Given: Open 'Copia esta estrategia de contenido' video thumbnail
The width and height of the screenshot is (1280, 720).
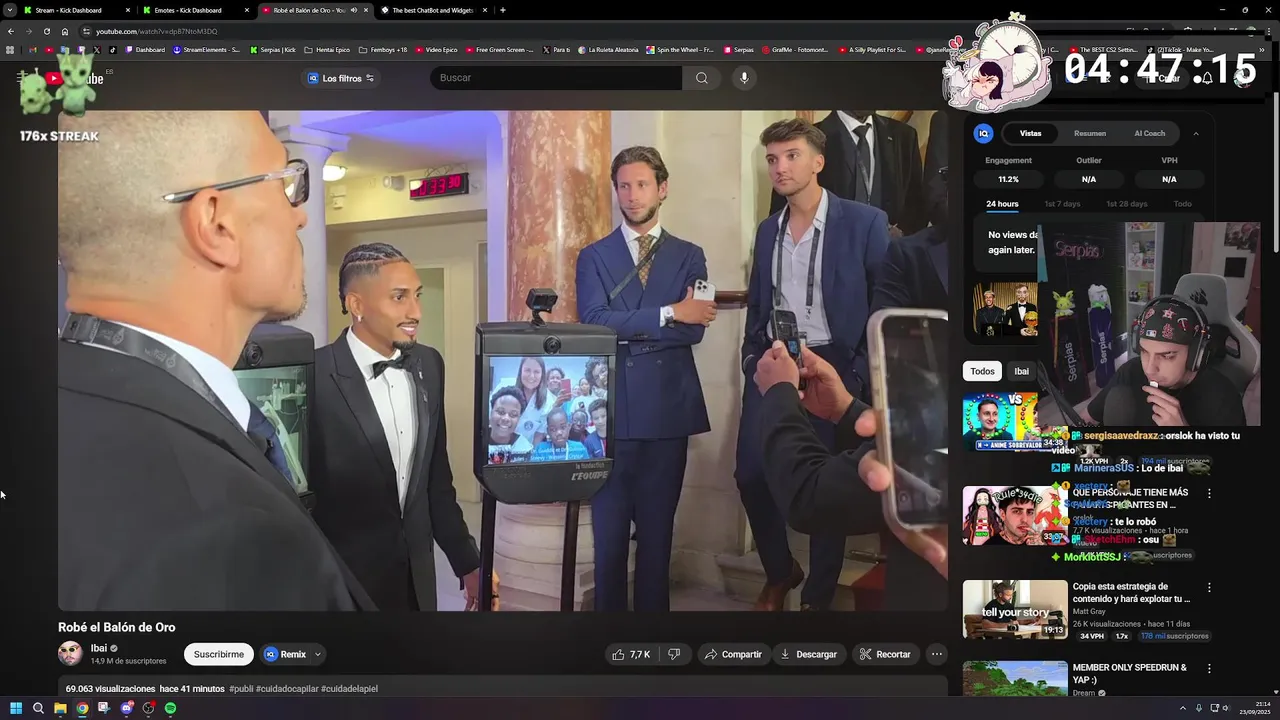Looking at the screenshot, I should tap(1015, 609).
